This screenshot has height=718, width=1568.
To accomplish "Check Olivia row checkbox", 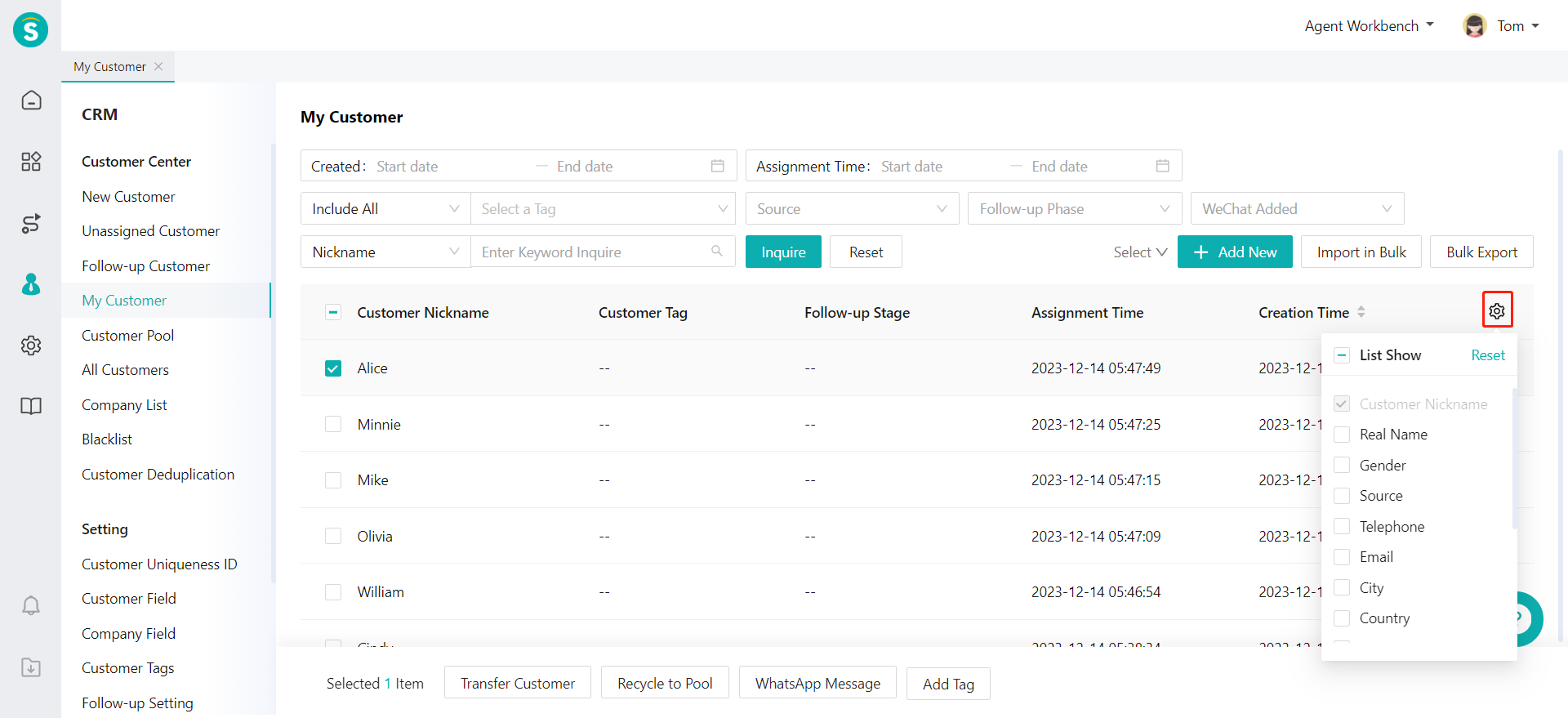I will pos(333,536).
